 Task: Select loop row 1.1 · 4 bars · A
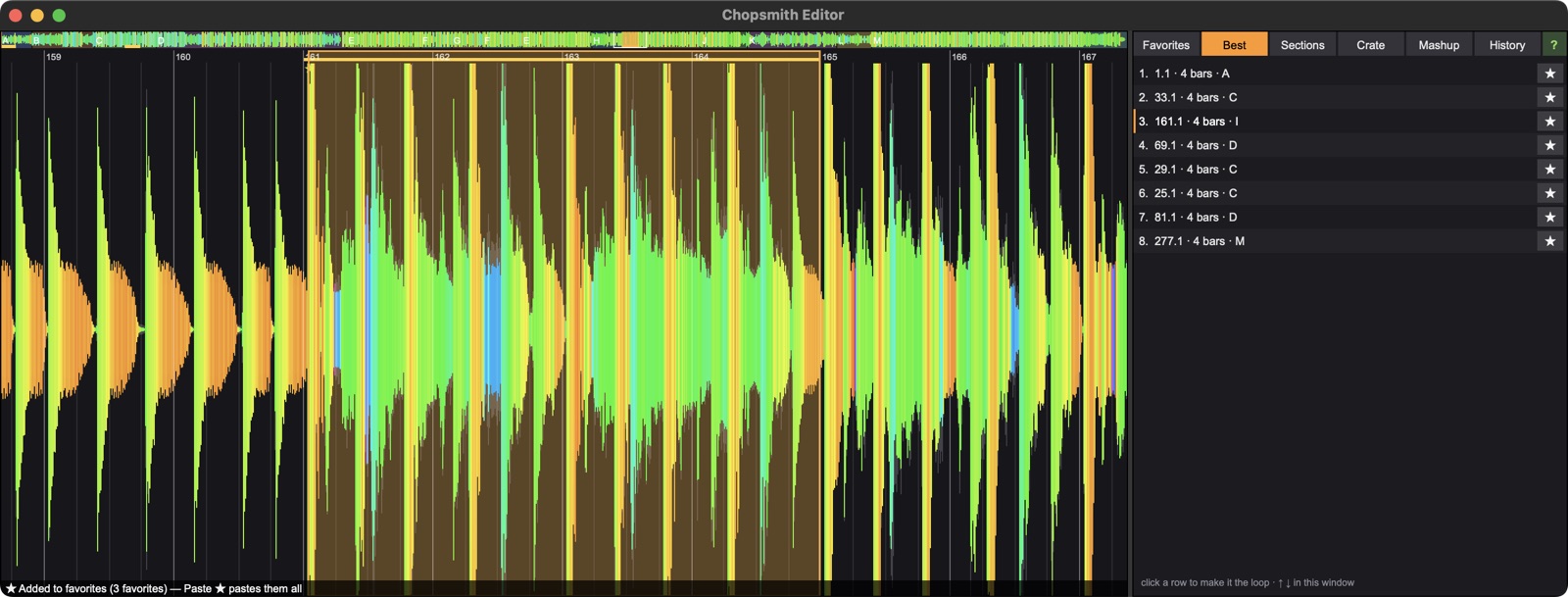1335,74
